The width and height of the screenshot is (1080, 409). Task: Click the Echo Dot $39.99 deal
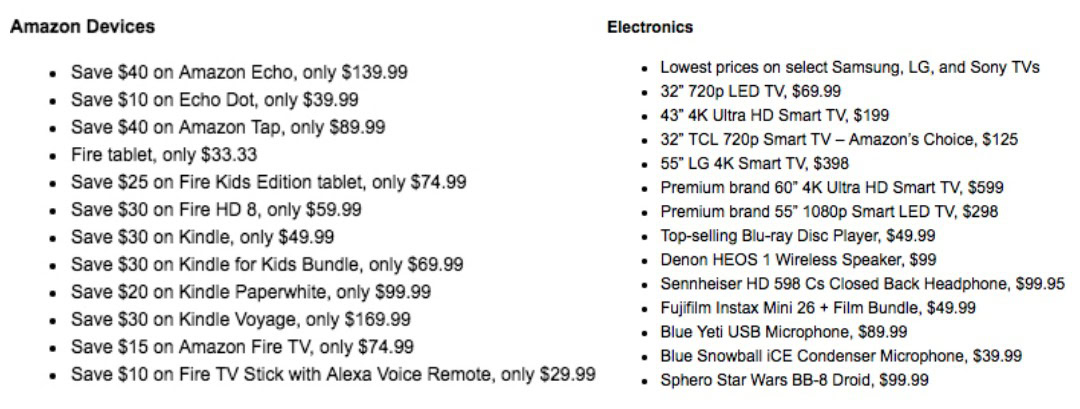(214, 100)
